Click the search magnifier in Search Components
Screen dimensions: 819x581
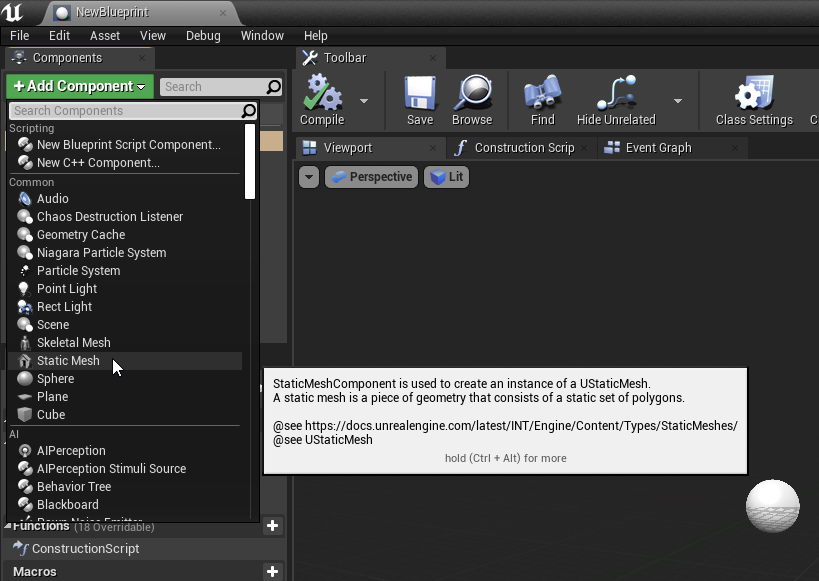249,111
